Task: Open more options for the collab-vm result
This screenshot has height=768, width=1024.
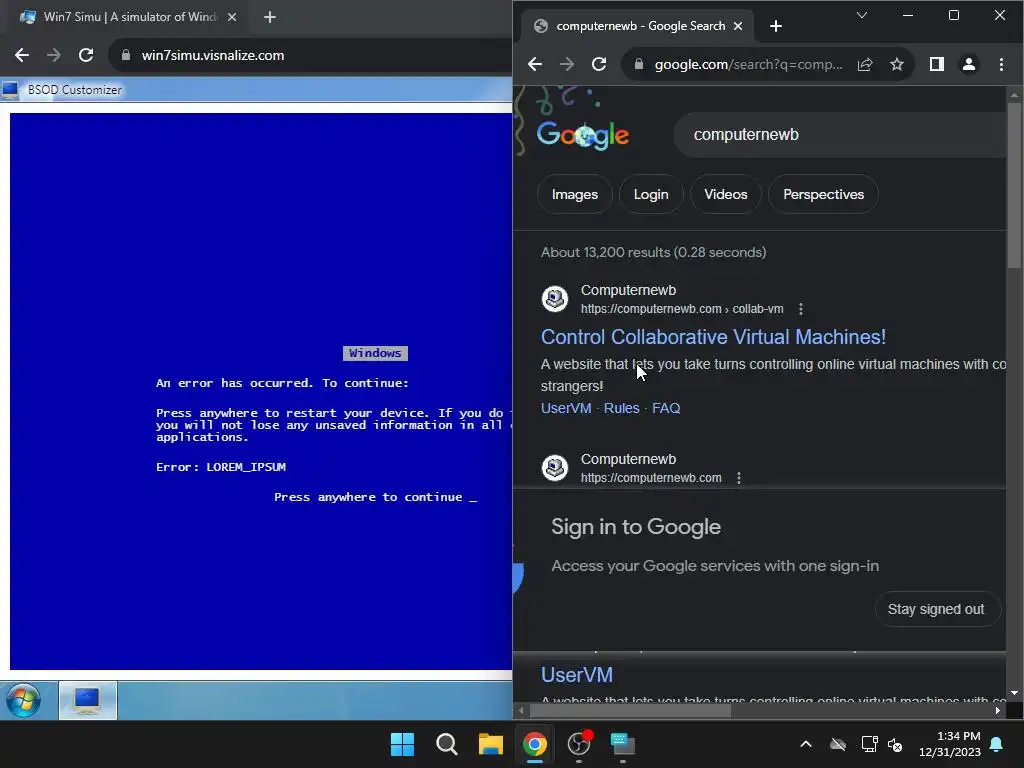Action: click(x=801, y=309)
